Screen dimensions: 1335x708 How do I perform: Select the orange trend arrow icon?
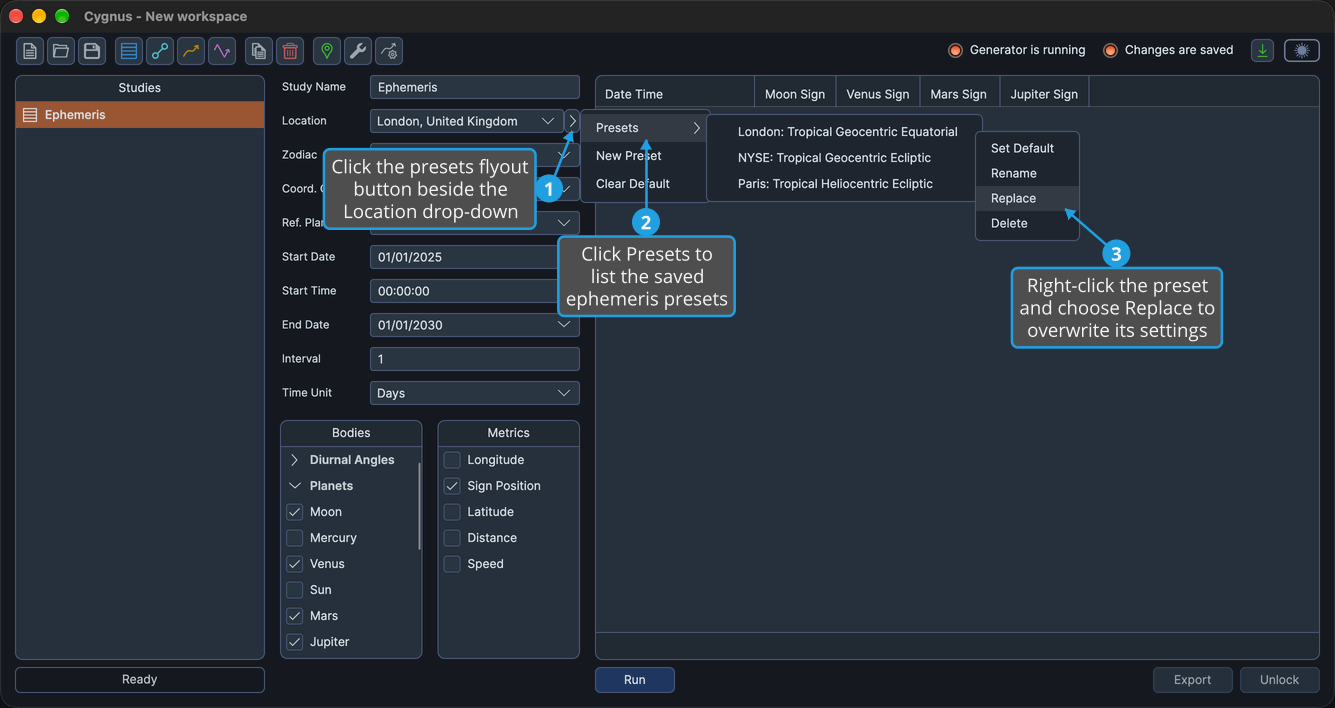tap(191, 51)
